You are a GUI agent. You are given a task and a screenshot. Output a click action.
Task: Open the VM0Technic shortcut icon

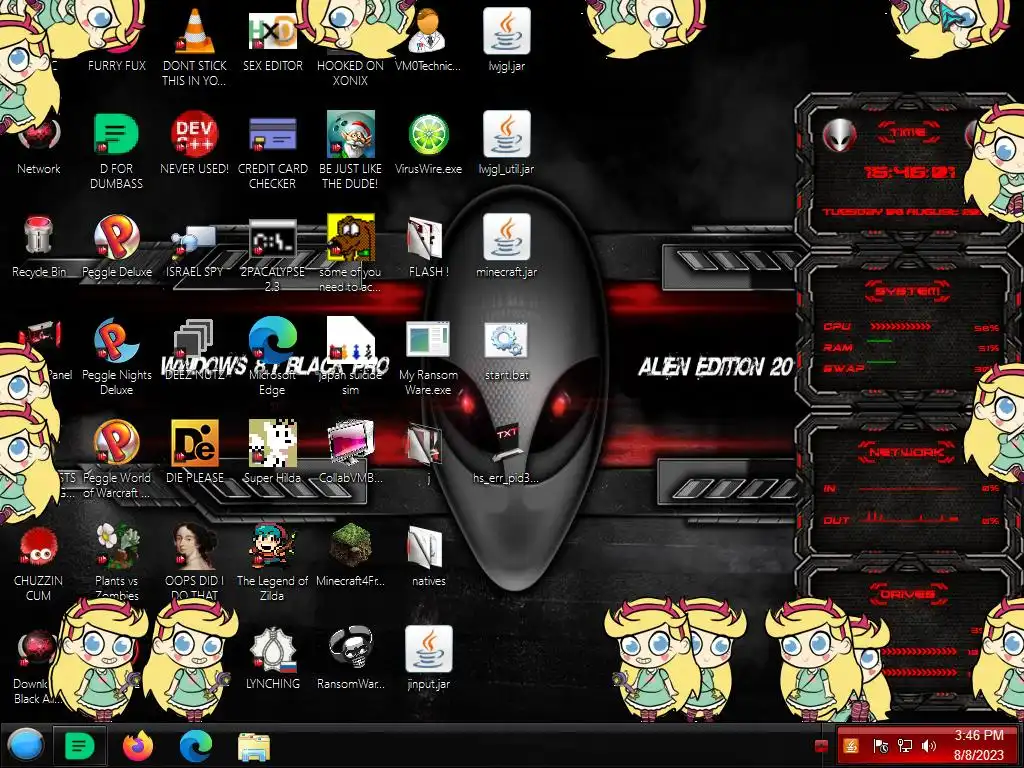click(428, 31)
